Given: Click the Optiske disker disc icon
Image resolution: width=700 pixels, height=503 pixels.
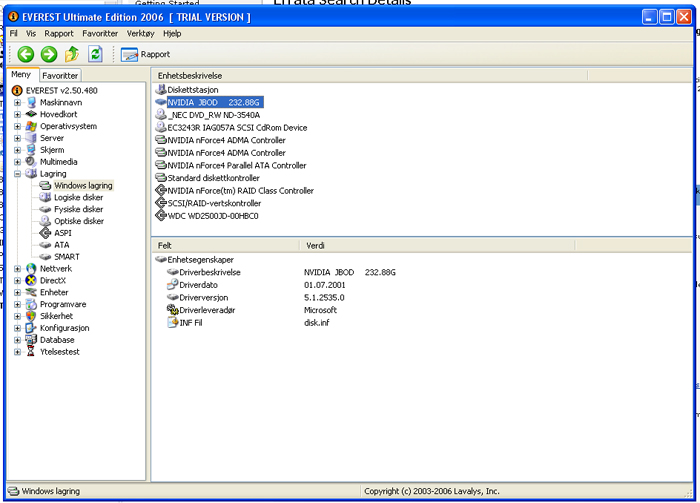Looking at the screenshot, I should point(46,221).
